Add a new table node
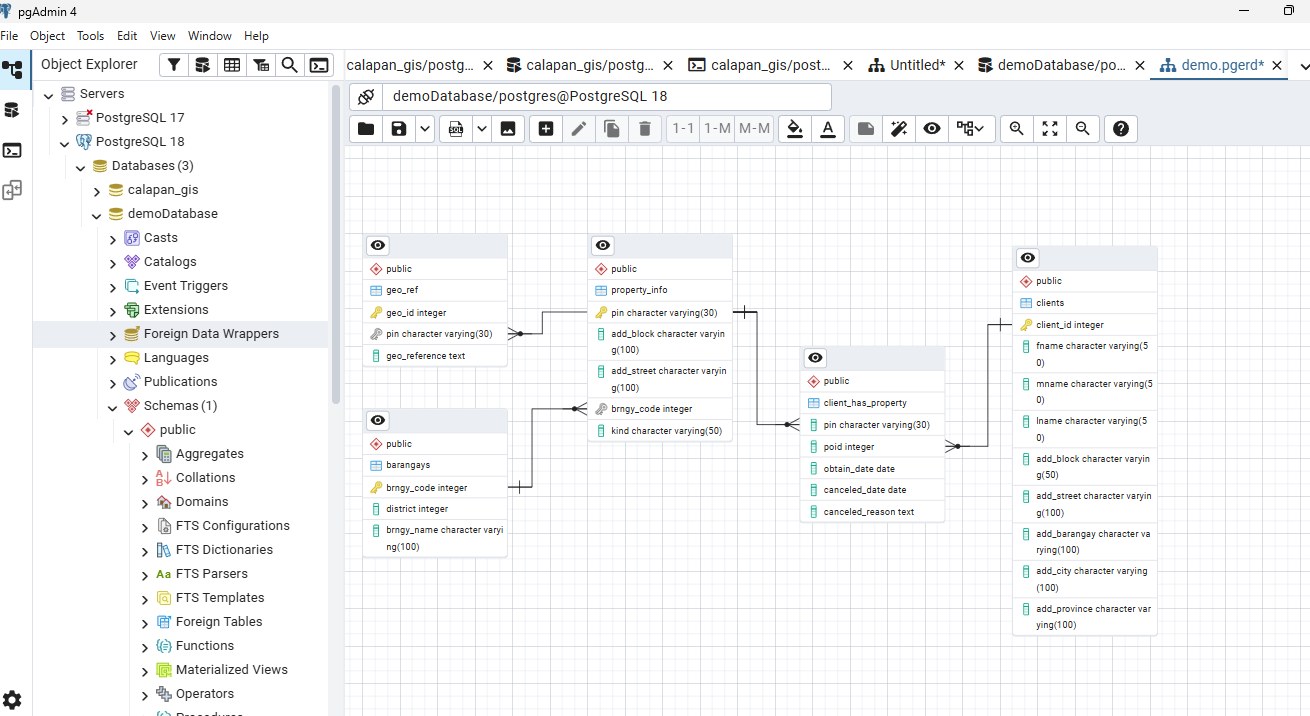 (x=545, y=129)
